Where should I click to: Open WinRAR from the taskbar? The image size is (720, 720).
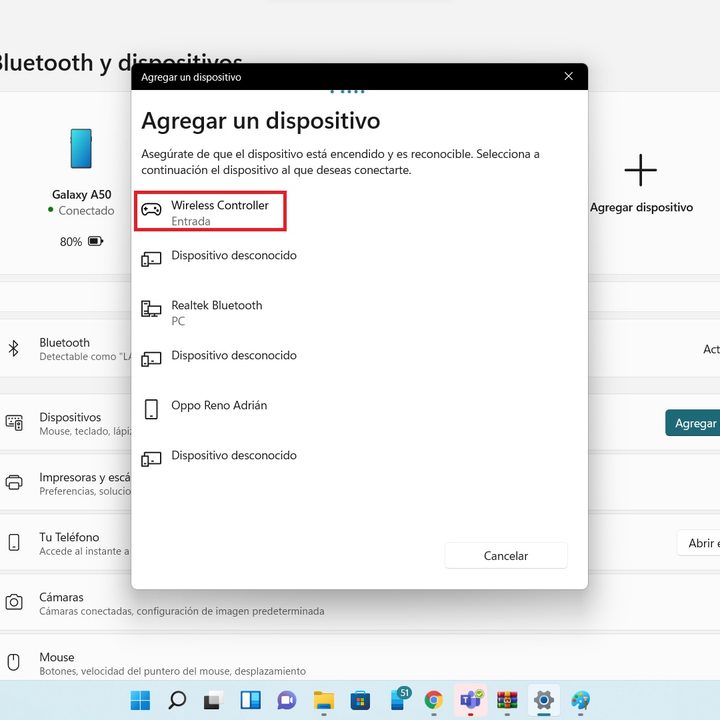(507, 700)
